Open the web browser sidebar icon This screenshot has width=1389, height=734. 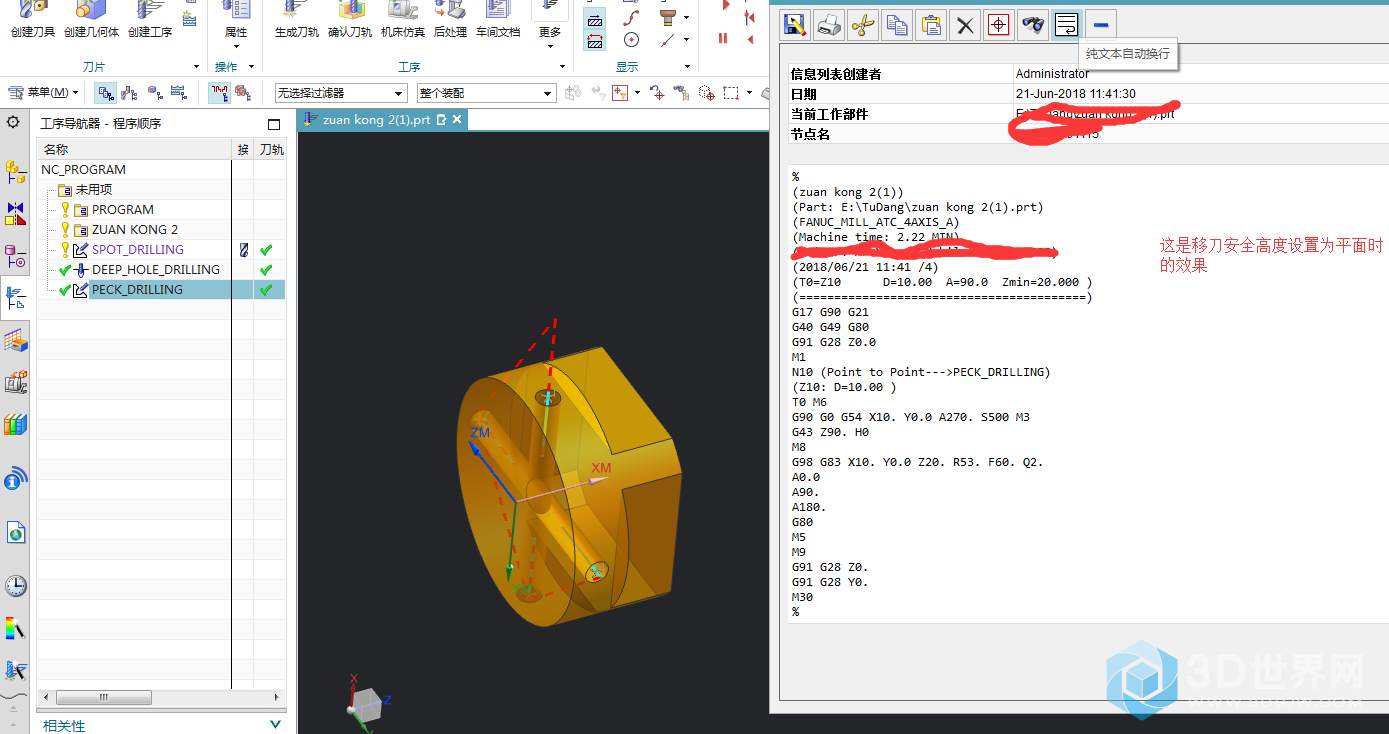[15, 532]
